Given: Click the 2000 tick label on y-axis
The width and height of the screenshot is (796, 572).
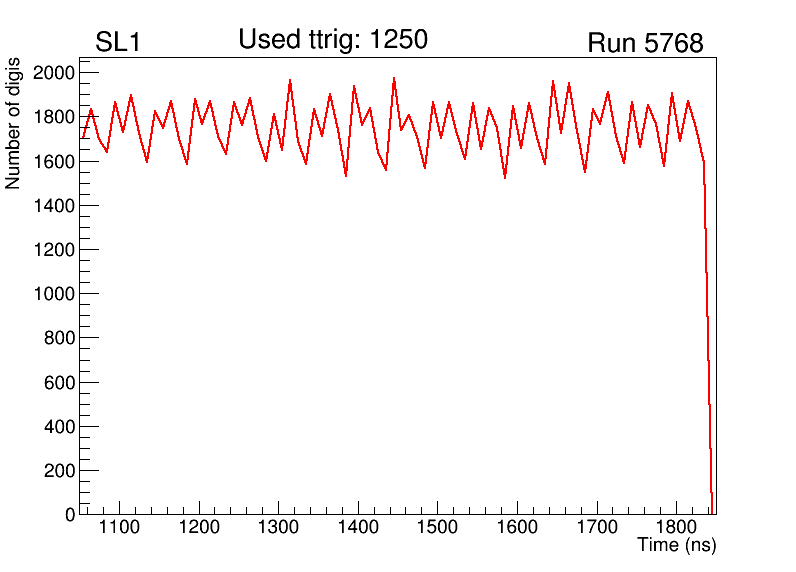Looking at the screenshot, I should (x=54, y=73).
